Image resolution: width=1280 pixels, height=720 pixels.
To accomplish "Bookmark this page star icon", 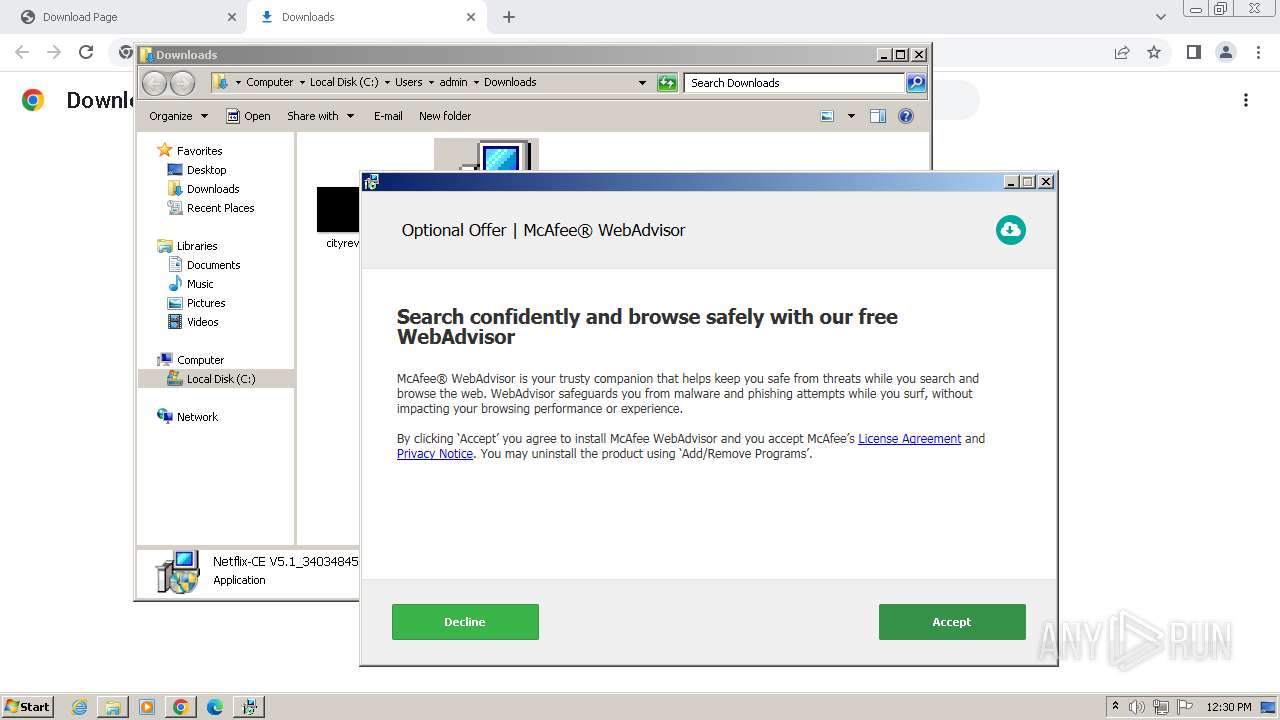I will (1154, 52).
